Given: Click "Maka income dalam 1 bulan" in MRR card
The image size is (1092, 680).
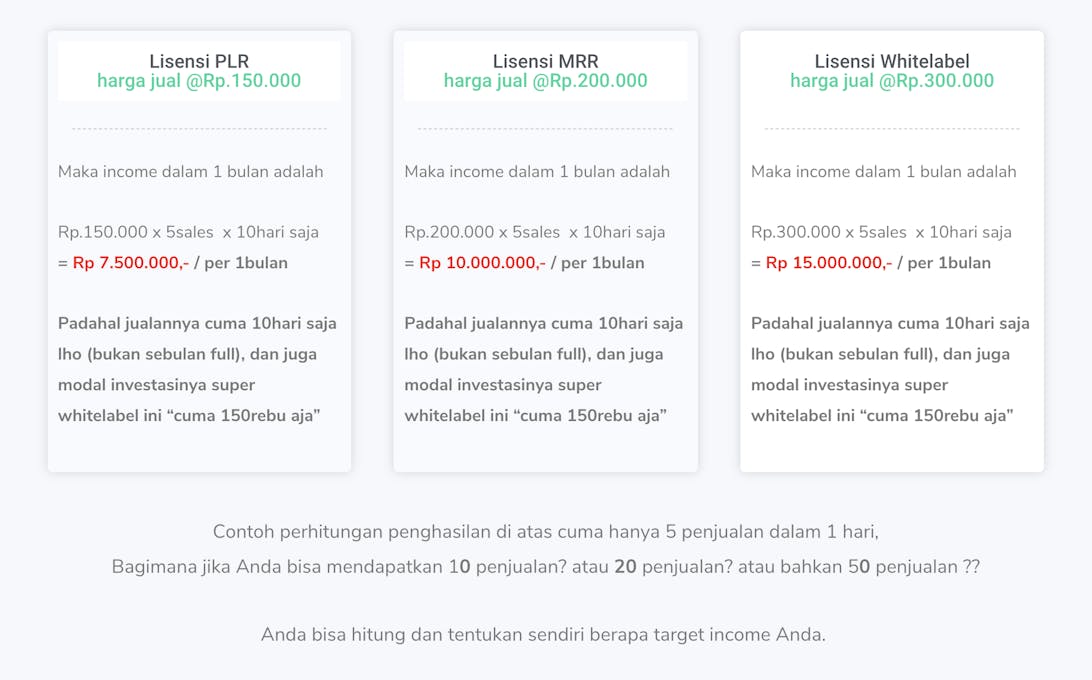Looking at the screenshot, I should point(537,171).
